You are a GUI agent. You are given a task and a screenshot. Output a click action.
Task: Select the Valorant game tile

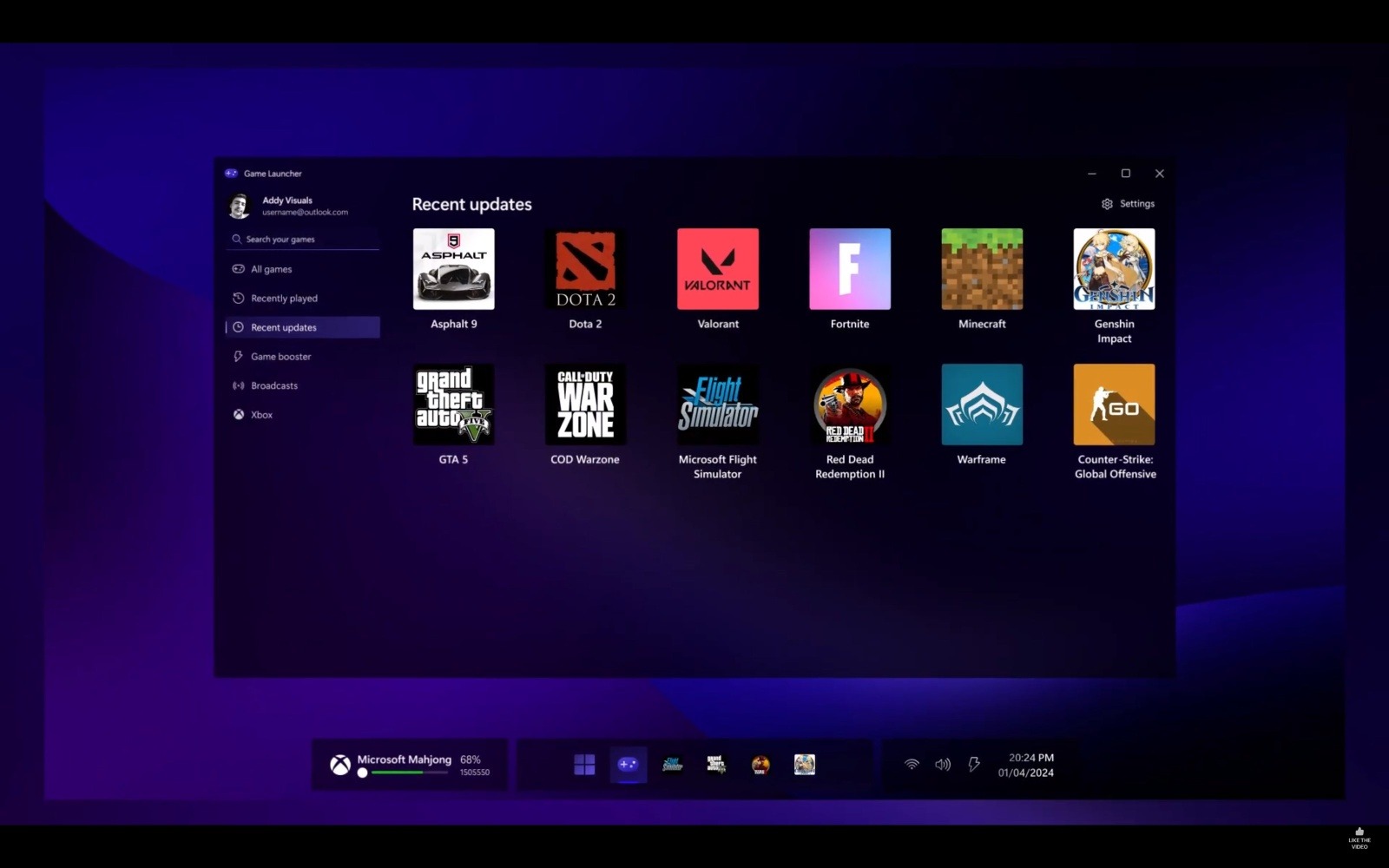[717, 269]
